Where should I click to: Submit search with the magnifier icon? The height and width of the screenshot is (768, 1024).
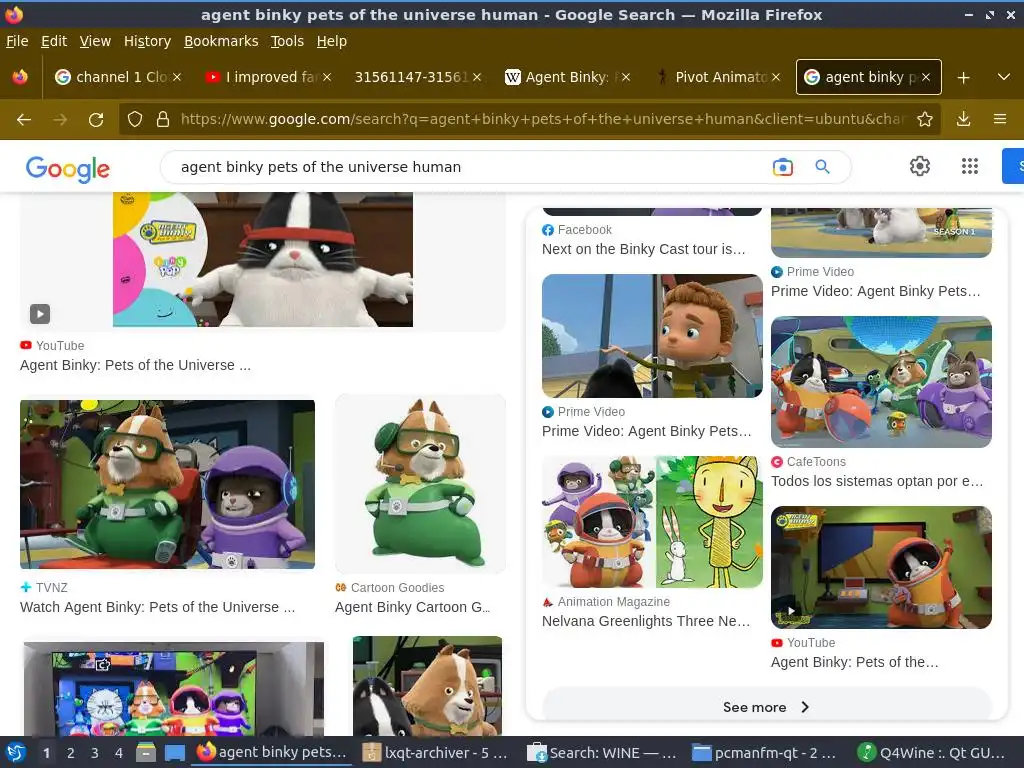[x=823, y=167]
